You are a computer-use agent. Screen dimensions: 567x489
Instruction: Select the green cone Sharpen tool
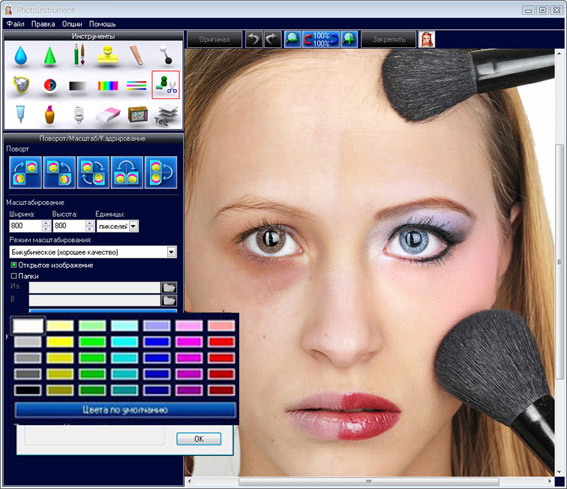click(50, 55)
